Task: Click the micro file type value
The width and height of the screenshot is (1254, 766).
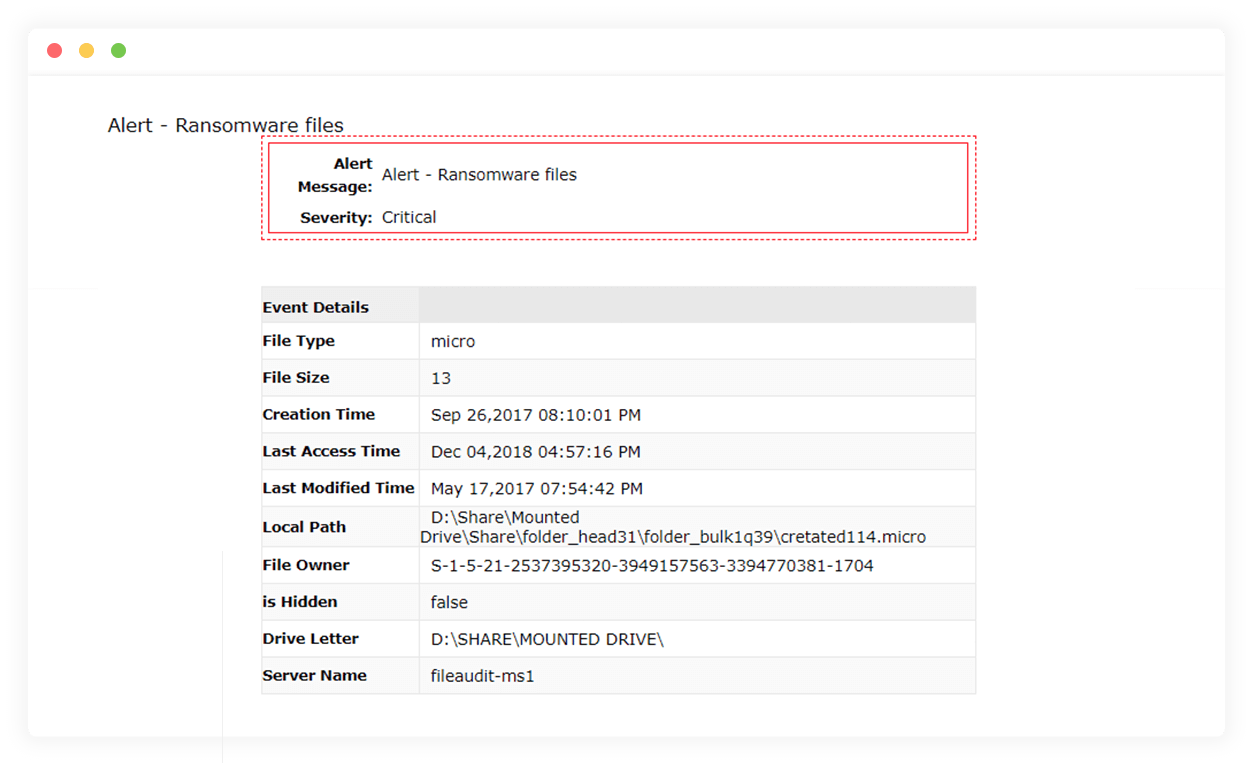Action: [x=452, y=340]
